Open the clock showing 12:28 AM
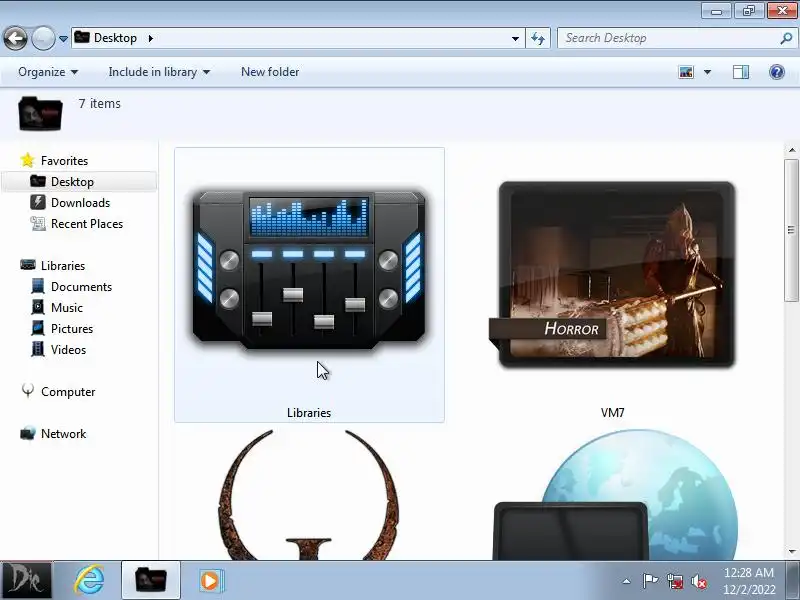Screen dimensions: 800x600 click(748, 581)
